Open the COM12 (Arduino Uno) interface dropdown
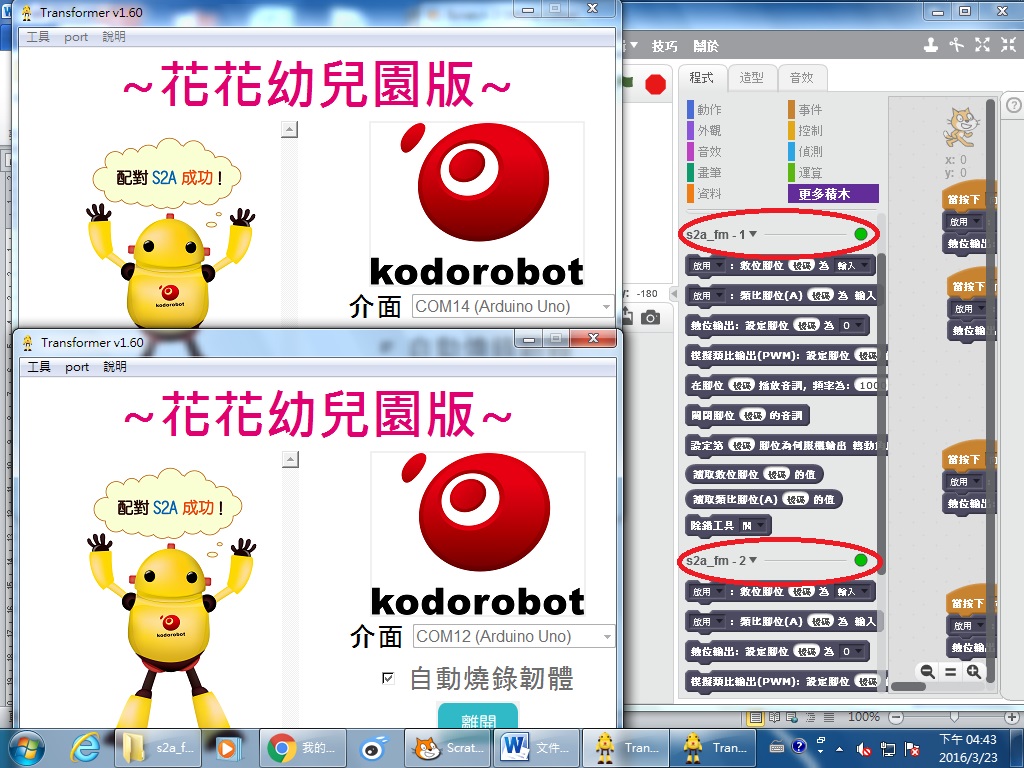The width and height of the screenshot is (1024, 768). [513, 636]
